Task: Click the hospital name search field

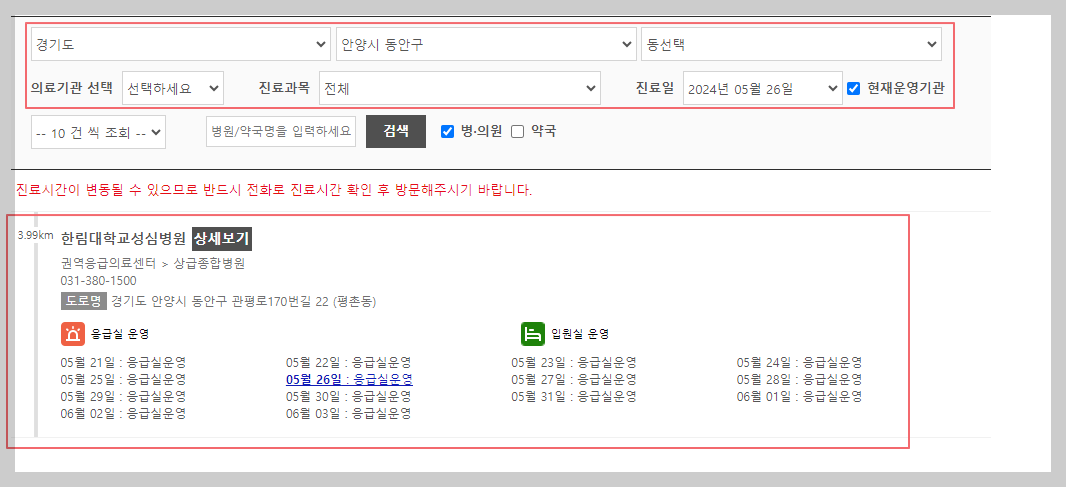Action: [x=281, y=131]
